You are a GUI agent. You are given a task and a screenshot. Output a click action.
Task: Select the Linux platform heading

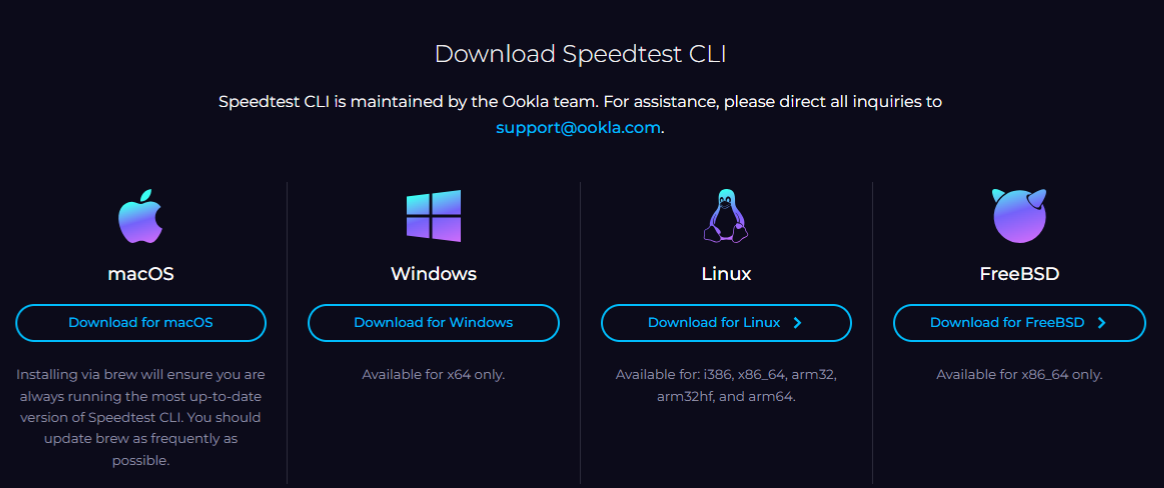(726, 273)
